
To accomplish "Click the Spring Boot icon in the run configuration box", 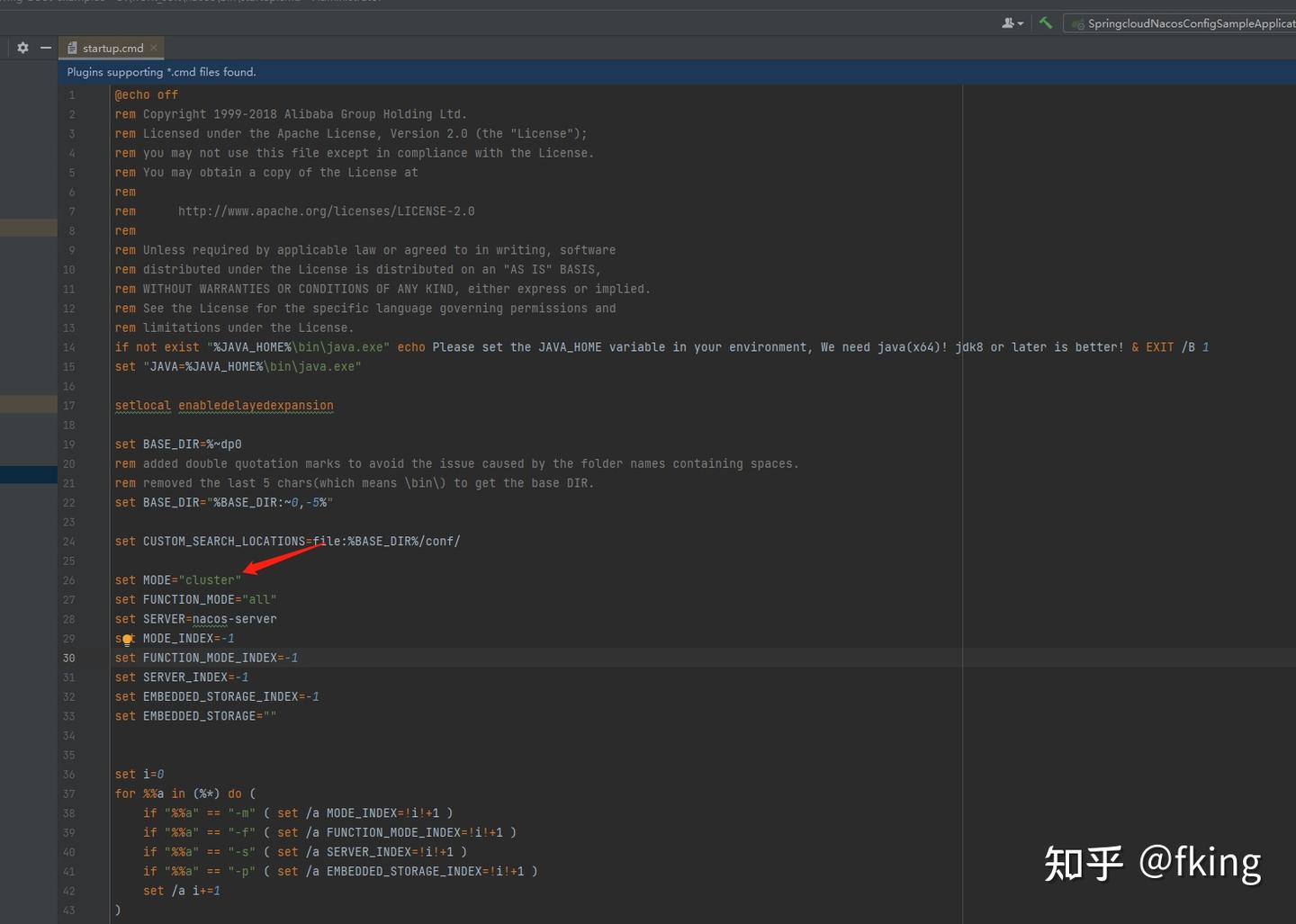I will point(1078,23).
